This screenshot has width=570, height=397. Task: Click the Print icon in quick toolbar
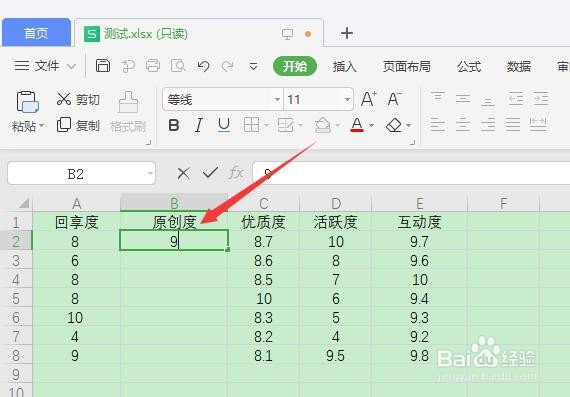[153, 66]
